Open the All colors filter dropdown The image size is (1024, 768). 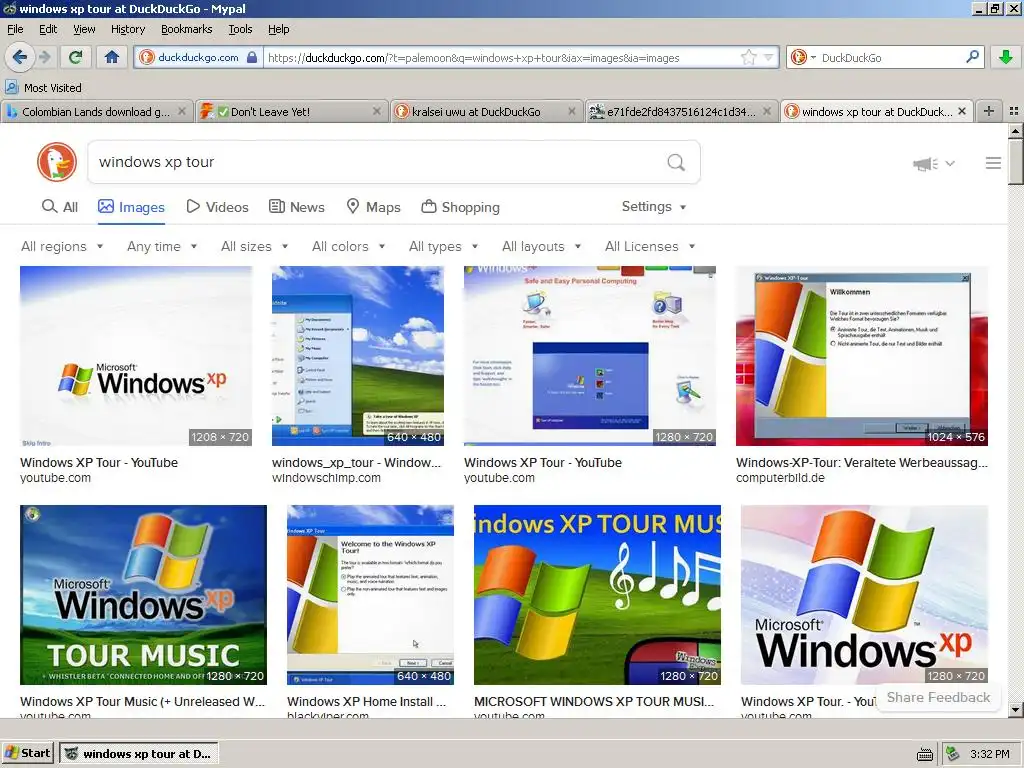[x=348, y=246]
